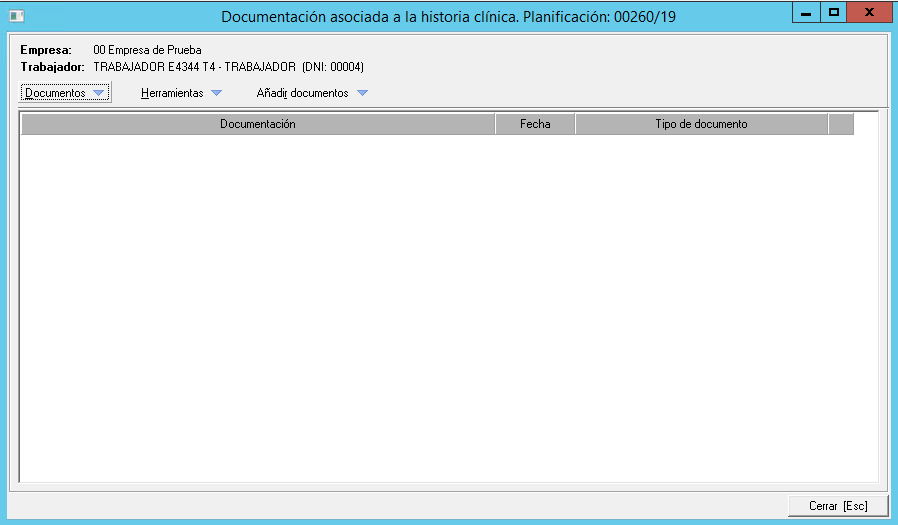Viewport: 898px width, 525px height.
Task: Sort by the Fecha column header
Action: pos(535,124)
